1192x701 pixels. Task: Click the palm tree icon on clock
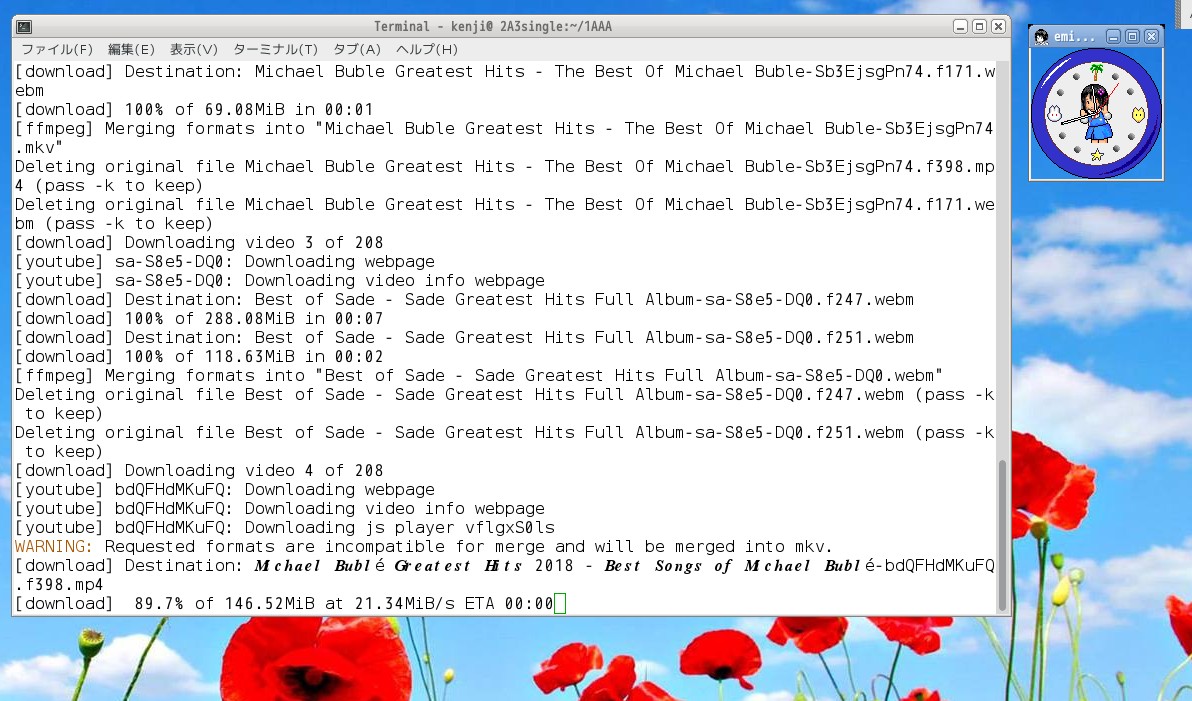1096,72
